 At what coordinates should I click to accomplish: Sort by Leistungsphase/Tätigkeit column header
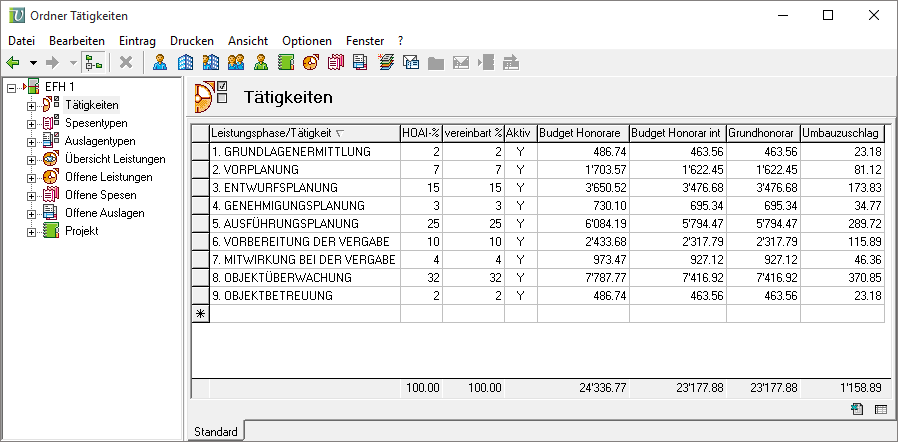(x=300, y=133)
